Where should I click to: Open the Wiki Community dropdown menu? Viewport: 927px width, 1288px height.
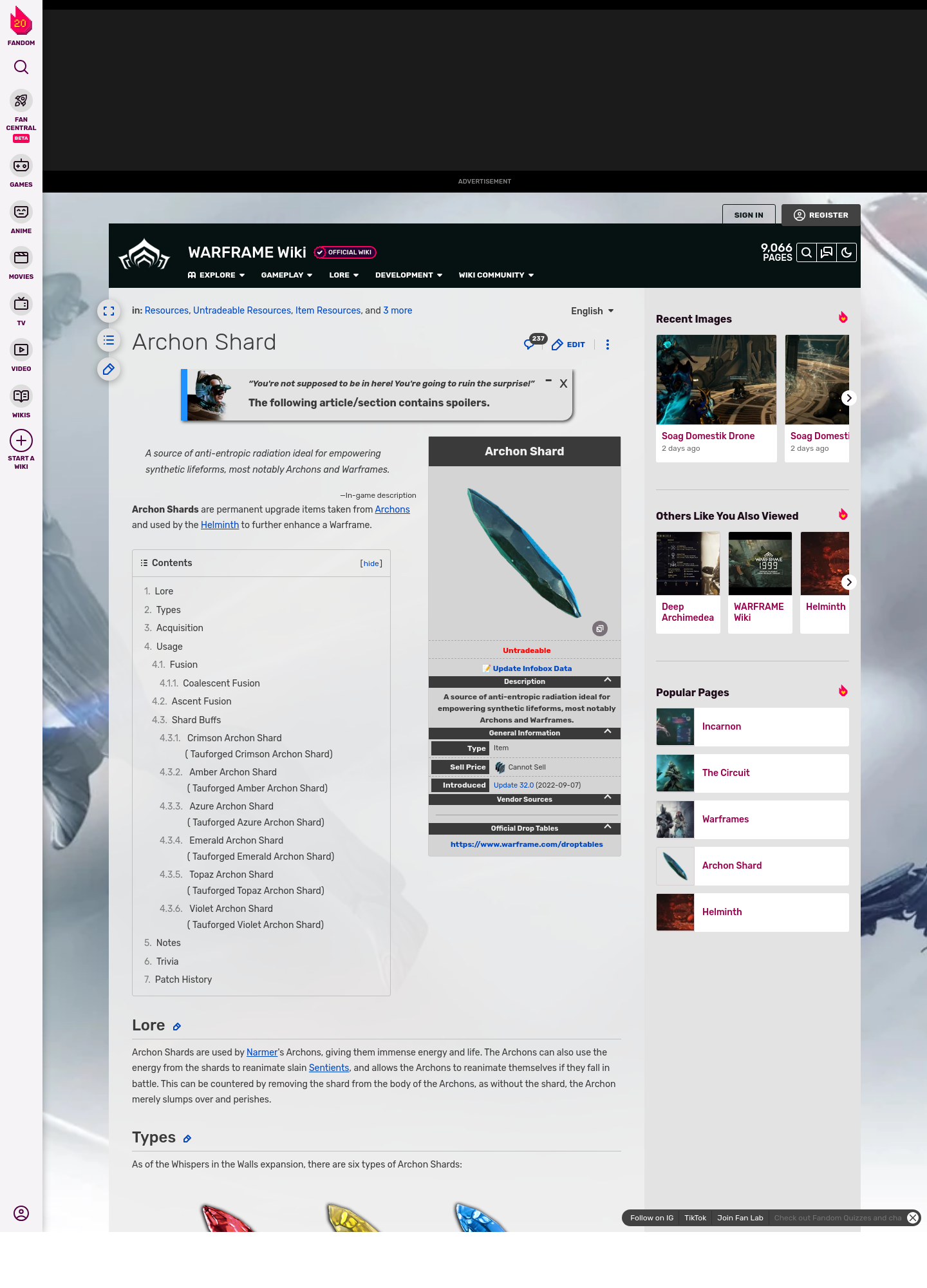click(x=496, y=275)
